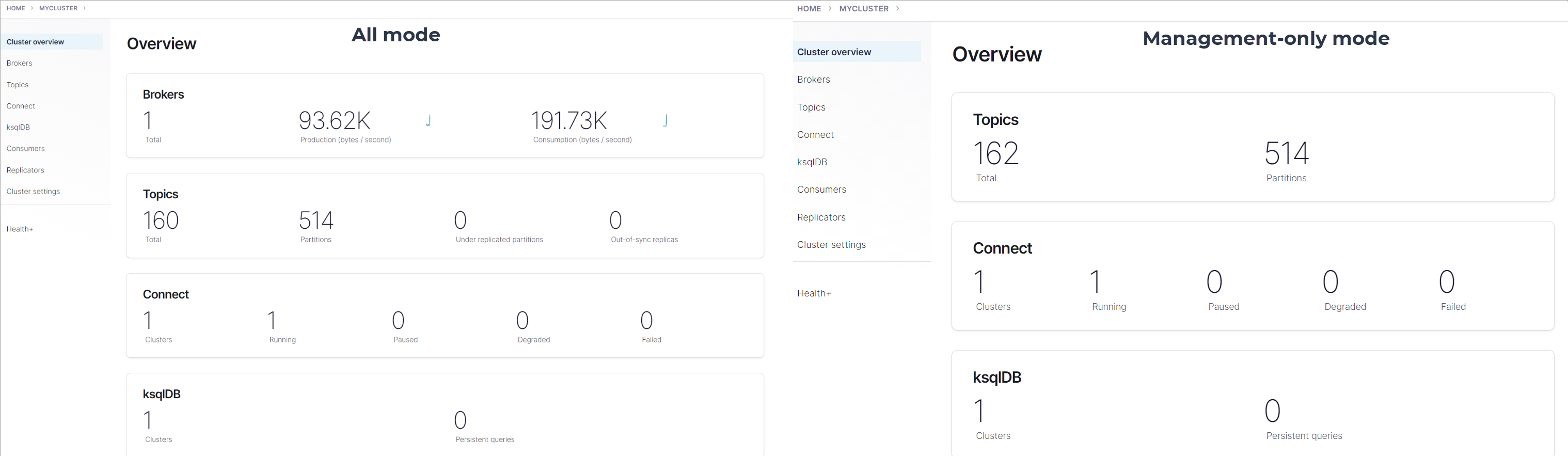Open Brokers in the All mode sidebar
Image resolution: width=1568 pixels, height=456 pixels.
pos(20,64)
